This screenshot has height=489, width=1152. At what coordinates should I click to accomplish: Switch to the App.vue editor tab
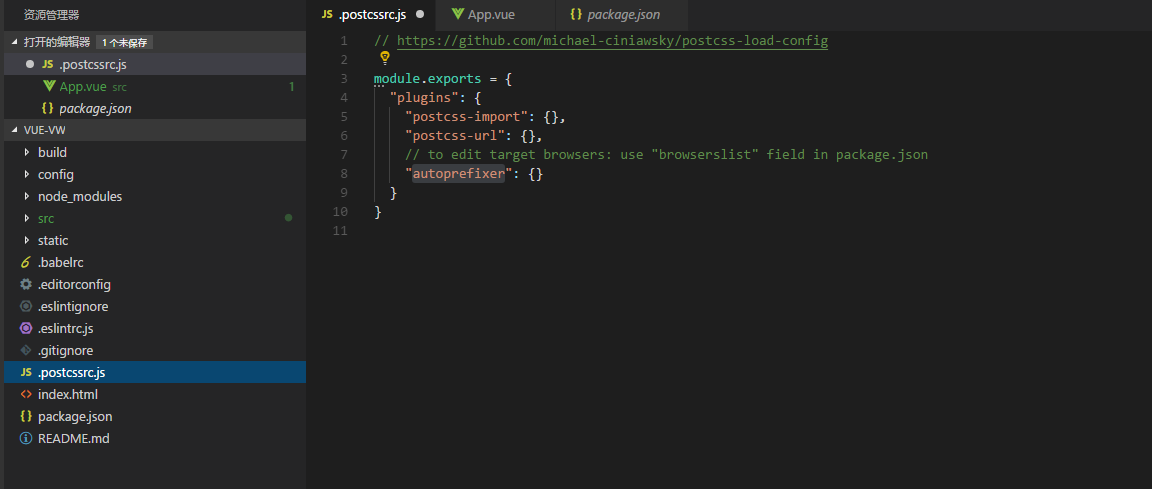click(x=494, y=15)
